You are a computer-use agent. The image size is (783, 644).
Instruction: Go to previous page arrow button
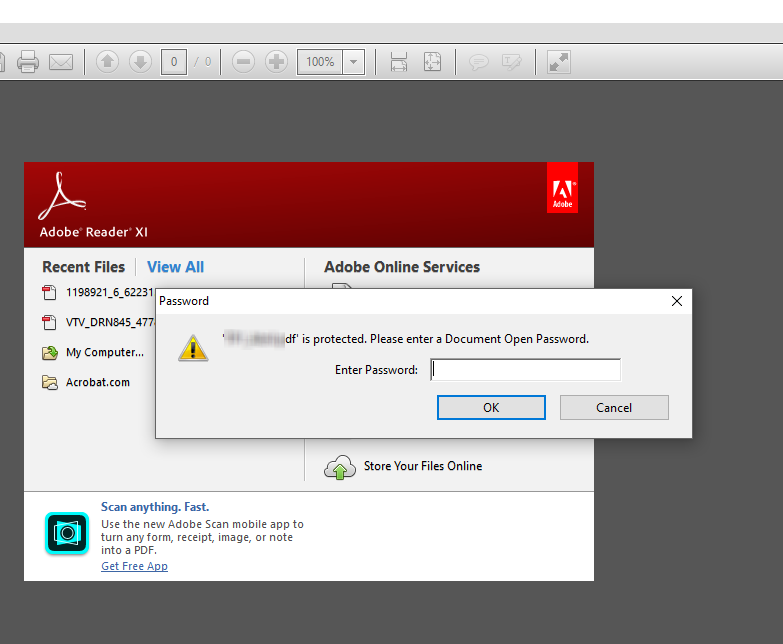[107, 62]
